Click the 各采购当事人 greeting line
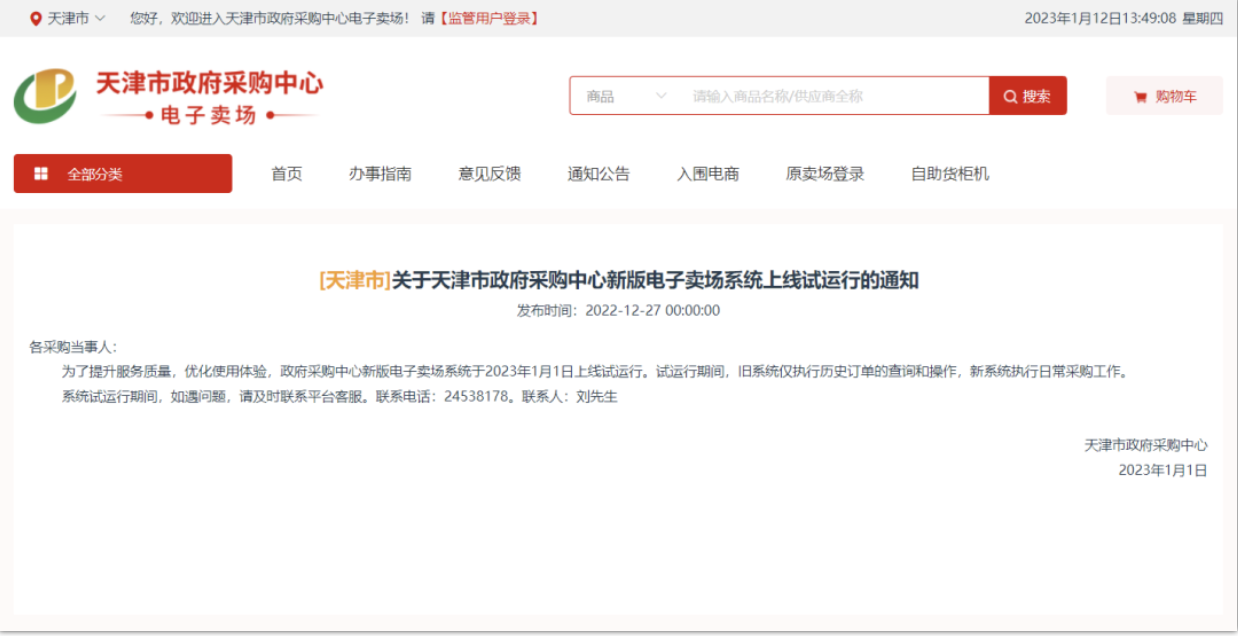 [74, 347]
